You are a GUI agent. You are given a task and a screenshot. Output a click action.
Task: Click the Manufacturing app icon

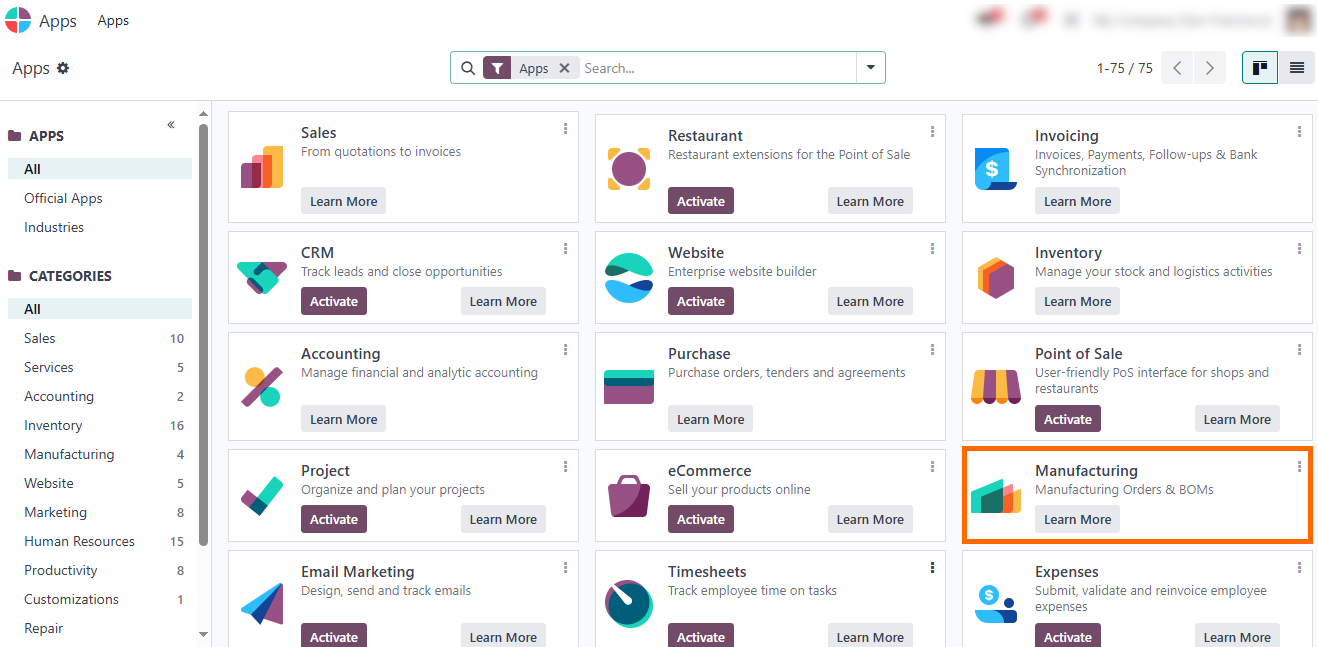[x=996, y=495]
